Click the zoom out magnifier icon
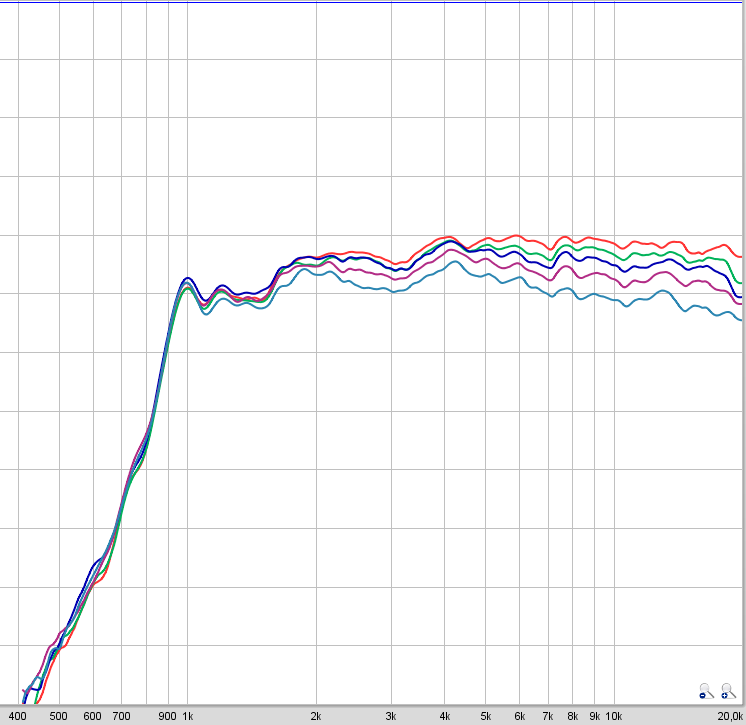Viewport: 746px width, 725px height. 707,691
